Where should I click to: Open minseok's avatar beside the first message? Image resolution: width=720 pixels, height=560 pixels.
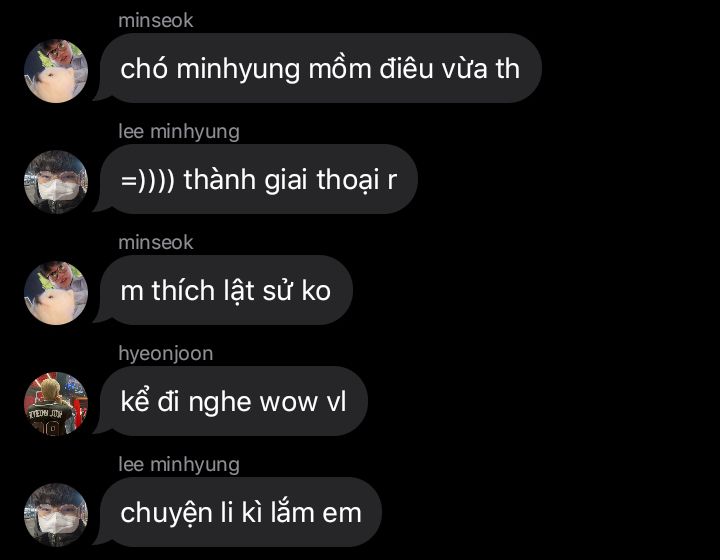pos(56,71)
